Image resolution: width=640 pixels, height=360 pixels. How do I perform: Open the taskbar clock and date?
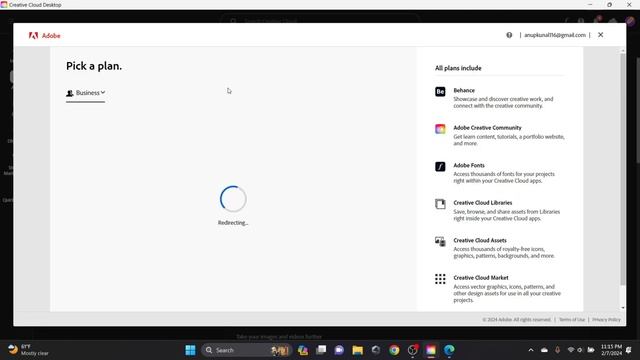coord(611,350)
